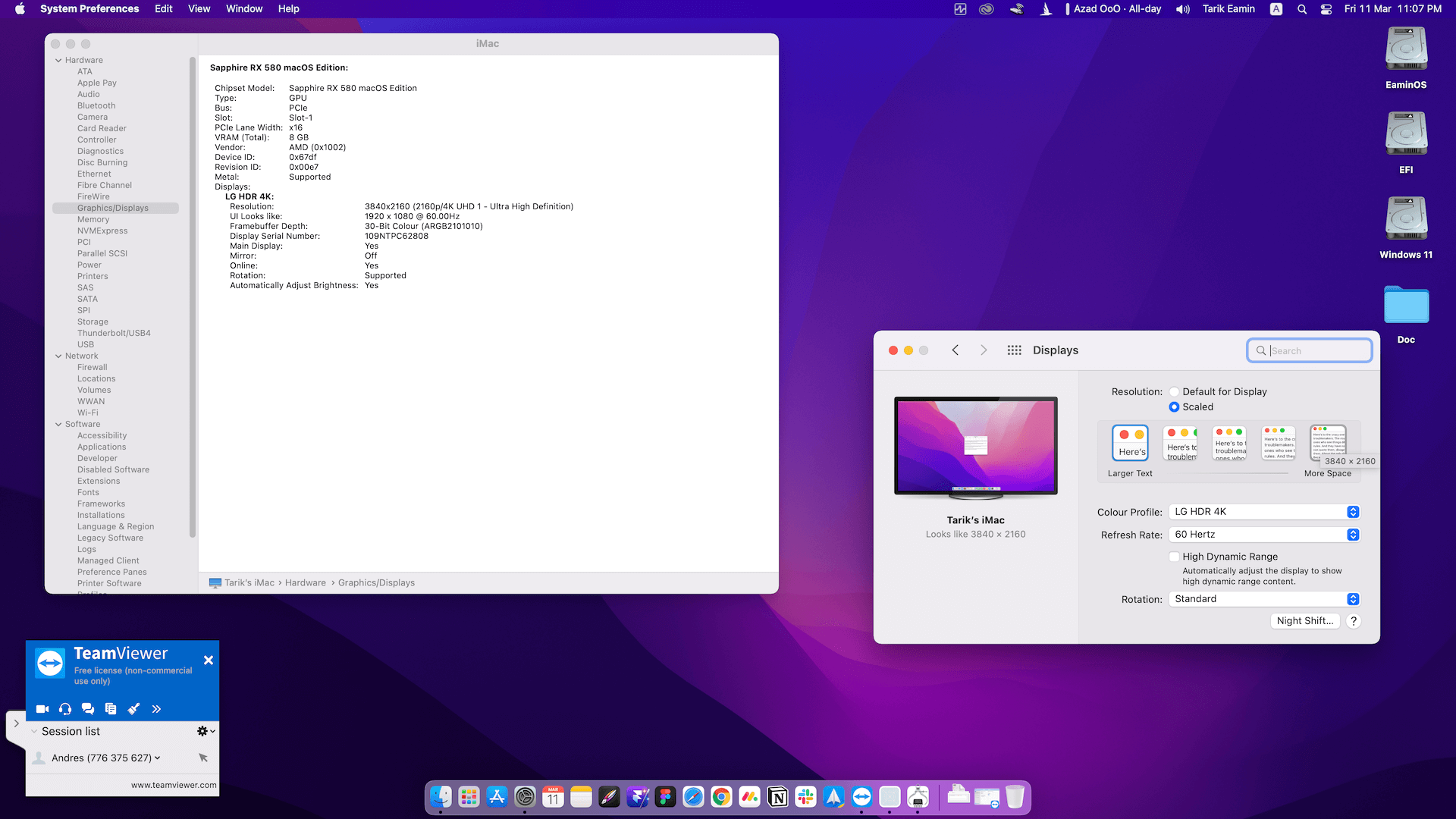Click the Night Shift button
The height and width of the screenshot is (819, 1456).
click(1304, 621)
